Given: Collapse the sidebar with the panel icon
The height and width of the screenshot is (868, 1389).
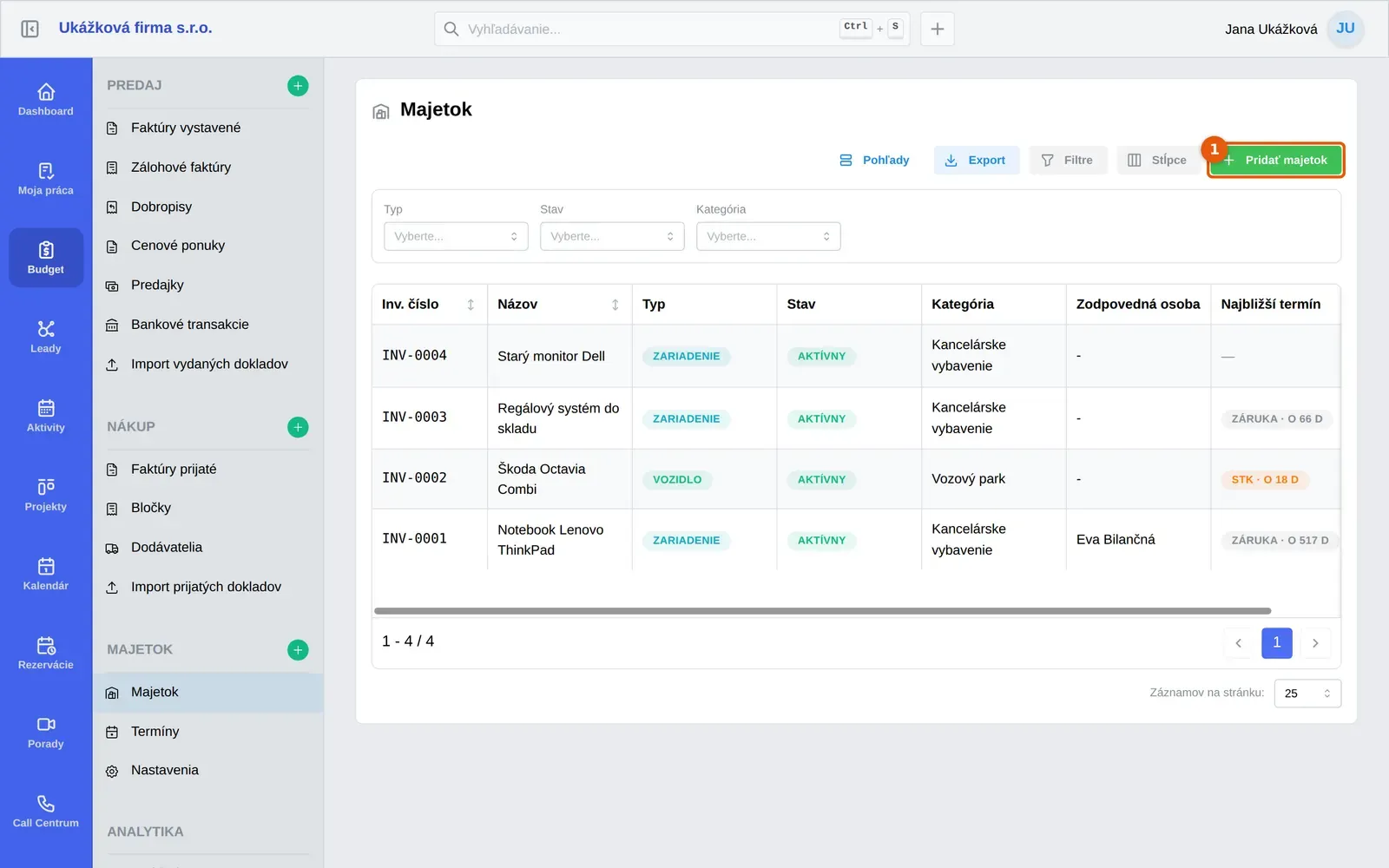Looking at the screenshot, I should (x=30, y=29).
